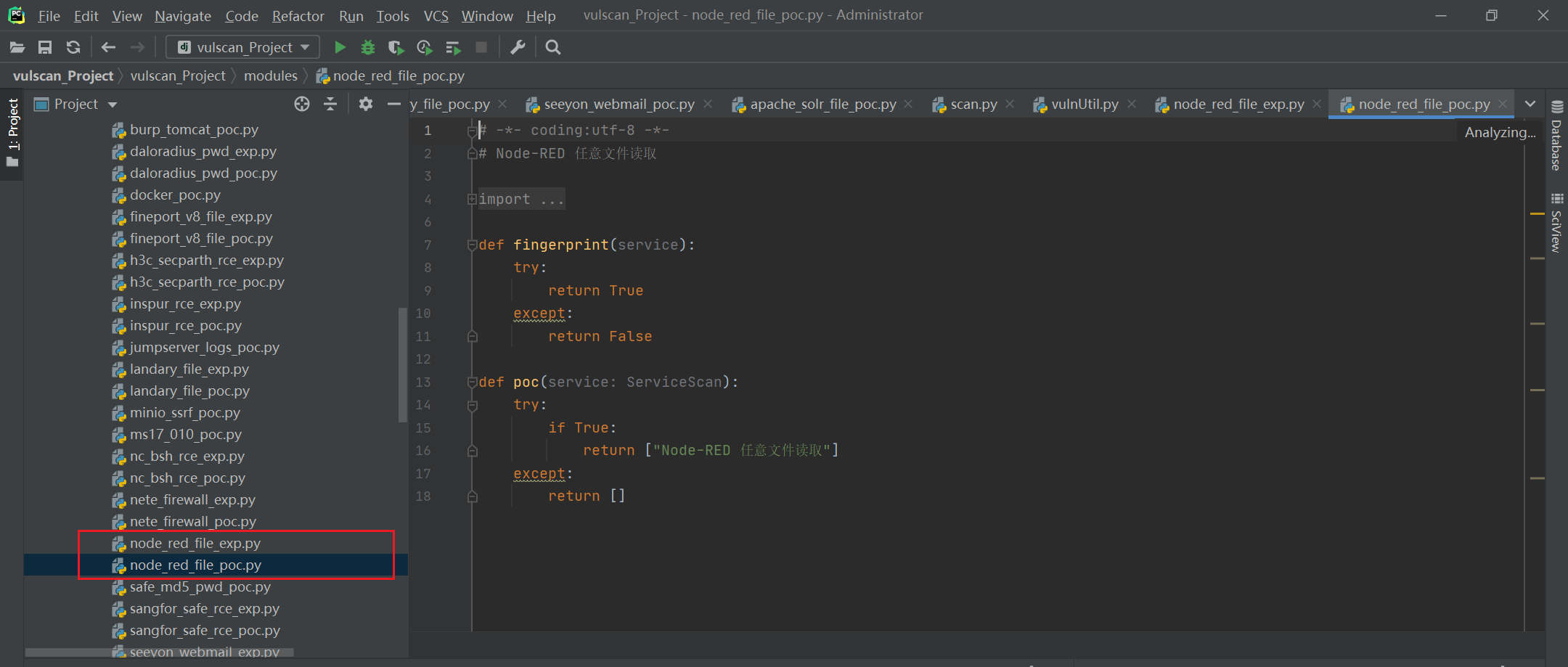1568x667 pixels.
Task: Click Locate opened file crosshair icon
Action: click(302, 105)
